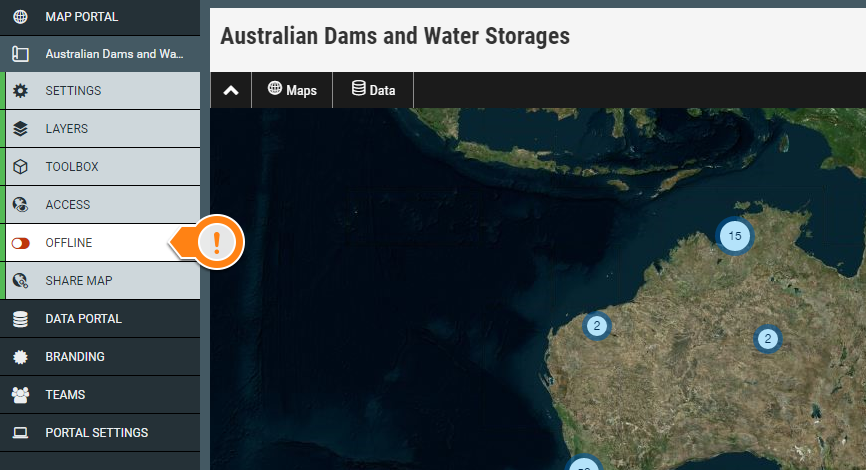Open the Data Portal database icon
This screenshot has height=470, width=866.
point(20,319)
